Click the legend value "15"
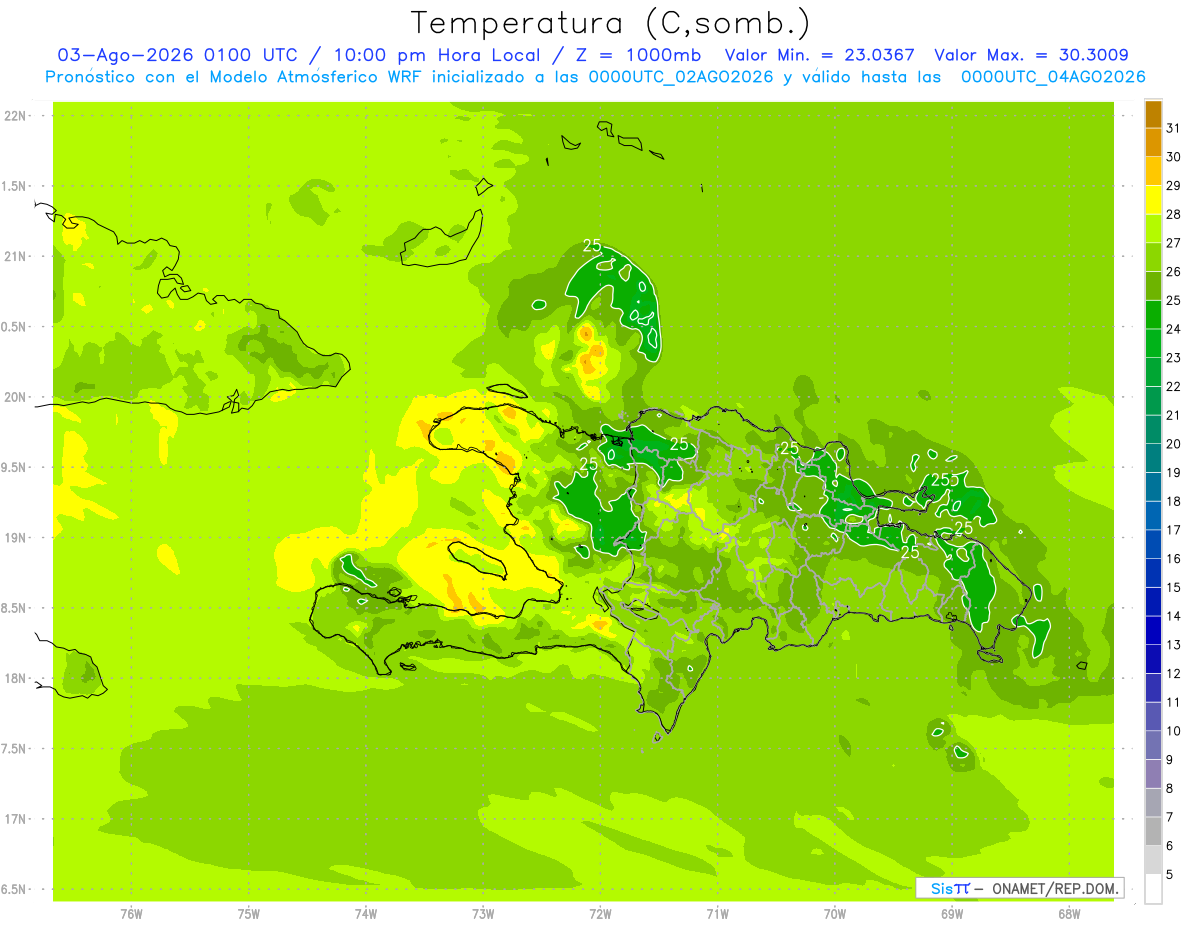1200x927 pixels. (x=1174, y=587)
